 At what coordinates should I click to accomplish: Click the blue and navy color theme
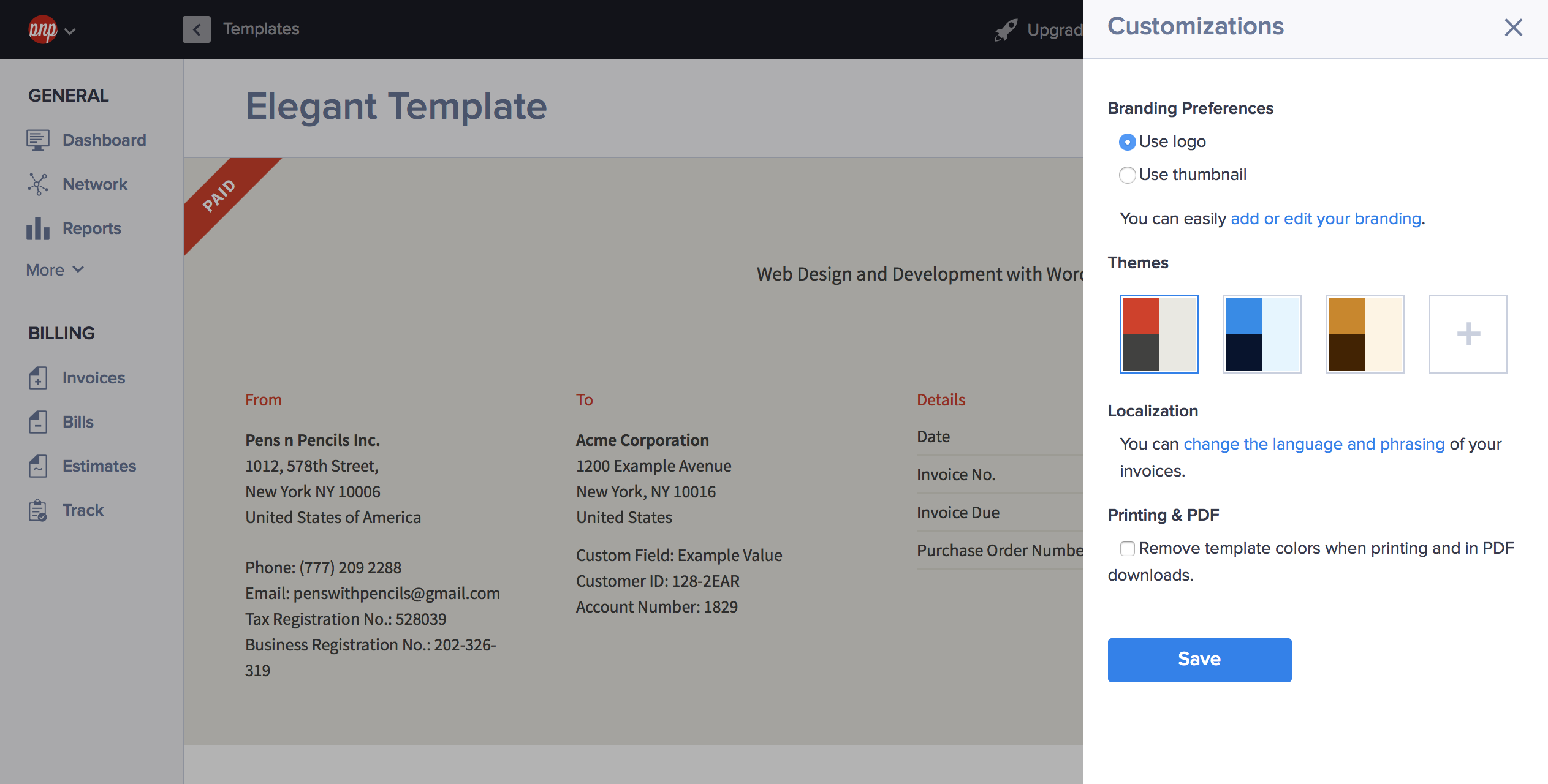1261,334
